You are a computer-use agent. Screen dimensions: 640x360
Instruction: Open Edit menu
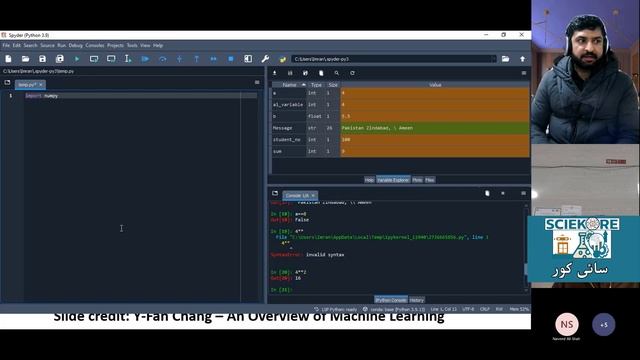click(16, 46)
